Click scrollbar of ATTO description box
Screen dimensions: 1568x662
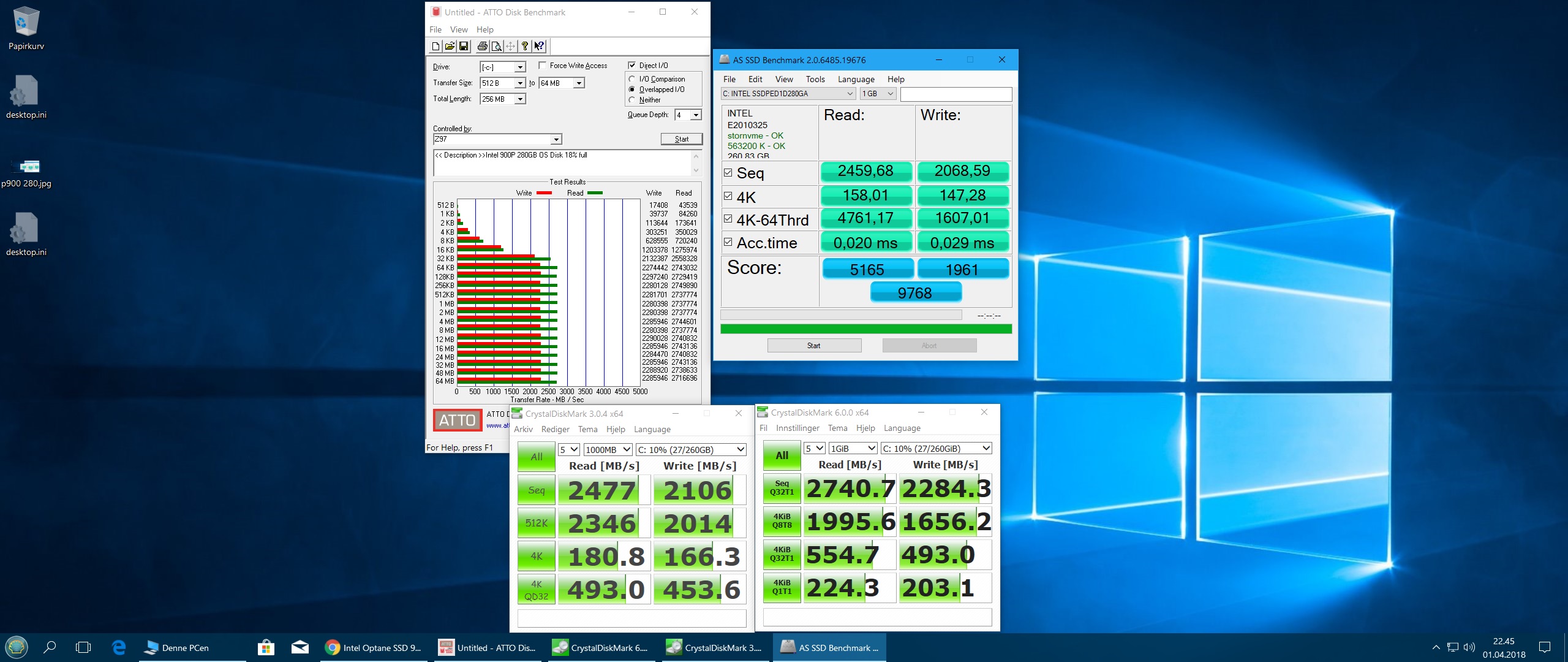click(x=696, y=162)
